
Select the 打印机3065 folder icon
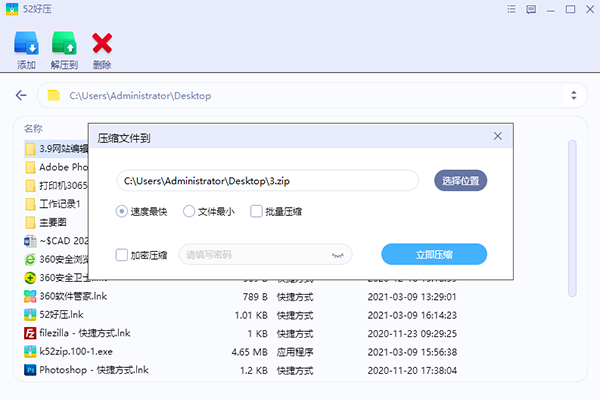coord(30,186)
